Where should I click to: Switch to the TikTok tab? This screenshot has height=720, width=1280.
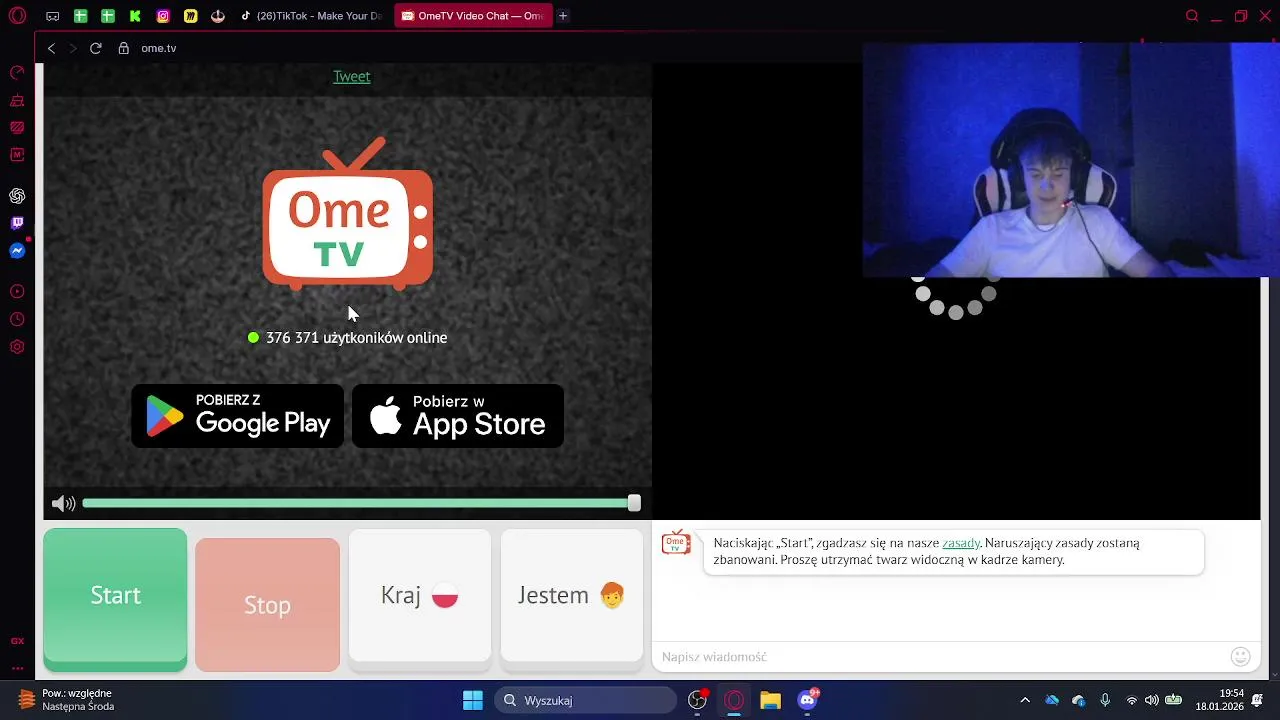pyautogui.click(x=311, y=16)
